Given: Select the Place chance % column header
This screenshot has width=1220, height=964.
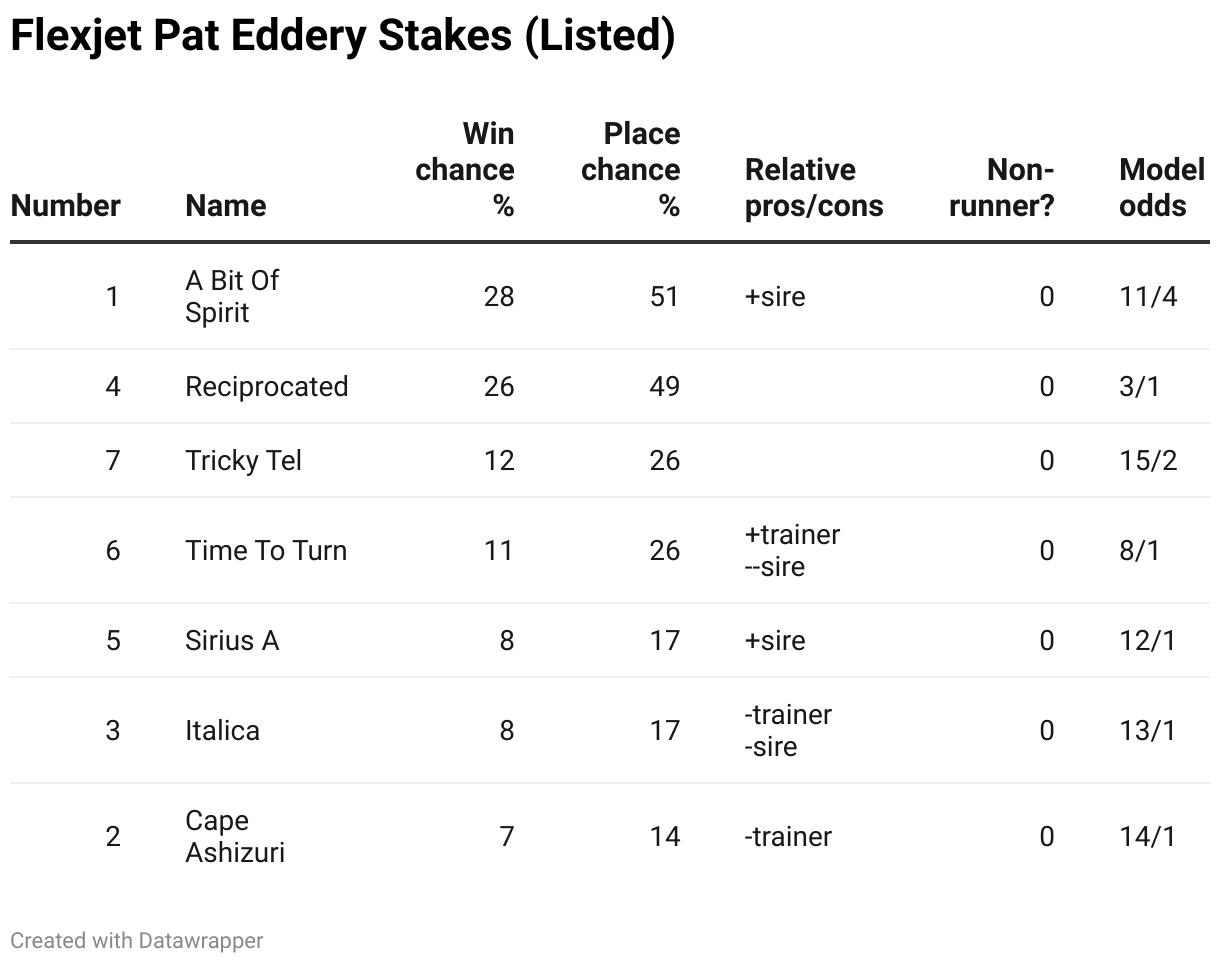Looking at the screenshot, I should (x=631, y=170).
